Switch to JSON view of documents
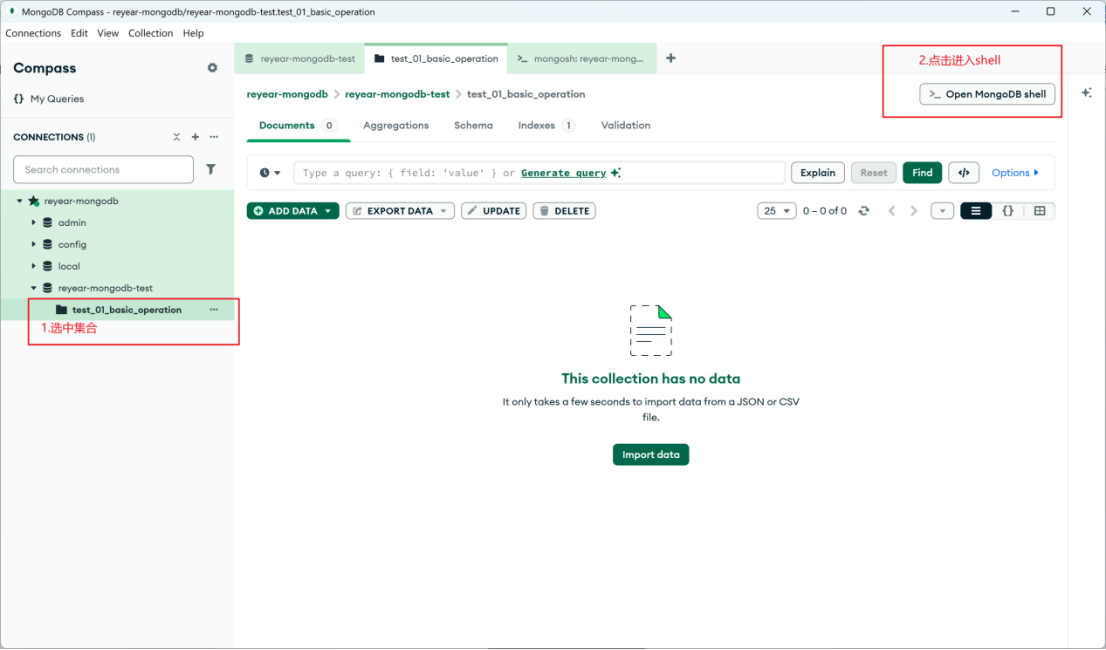1106x650 pixels. (x=1008, y=211)
